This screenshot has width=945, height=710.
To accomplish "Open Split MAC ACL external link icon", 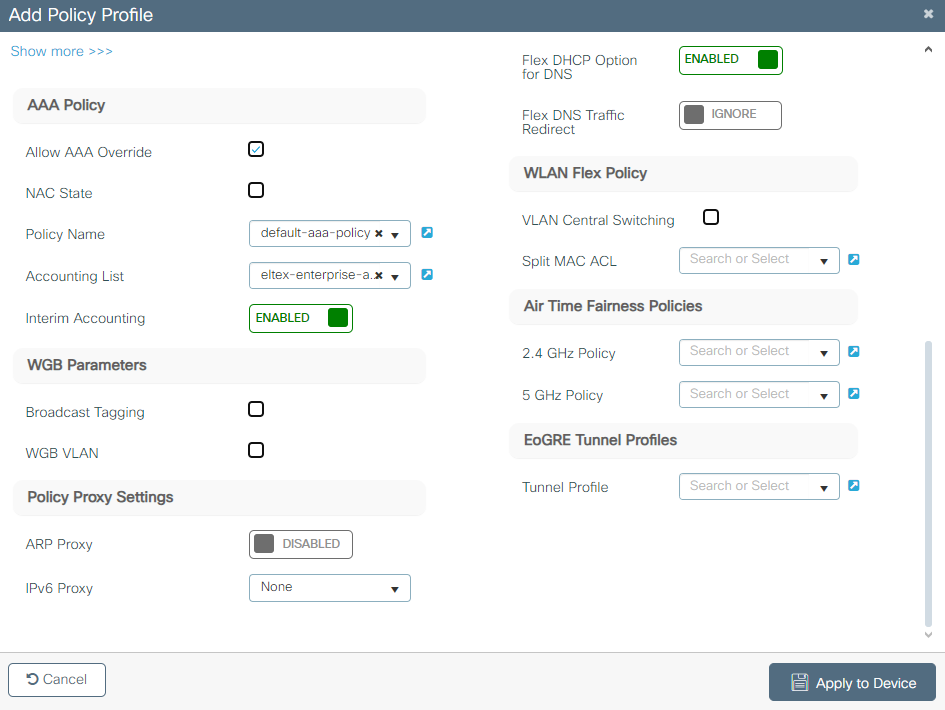I will (x=854, y=260).
